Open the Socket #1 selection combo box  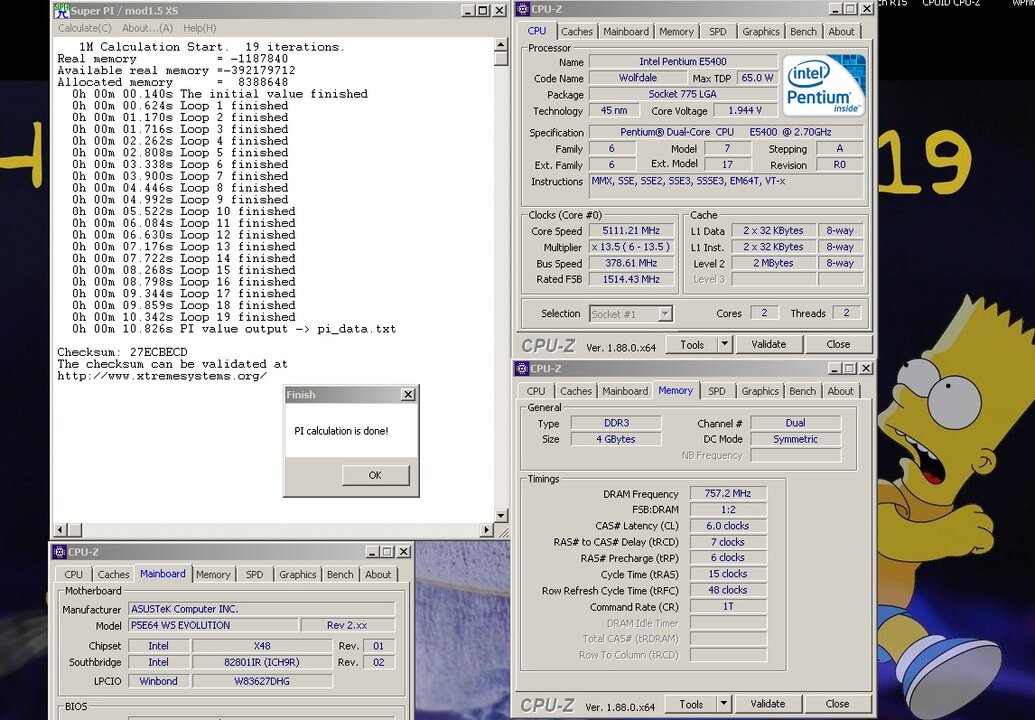[x=630, y=314]
